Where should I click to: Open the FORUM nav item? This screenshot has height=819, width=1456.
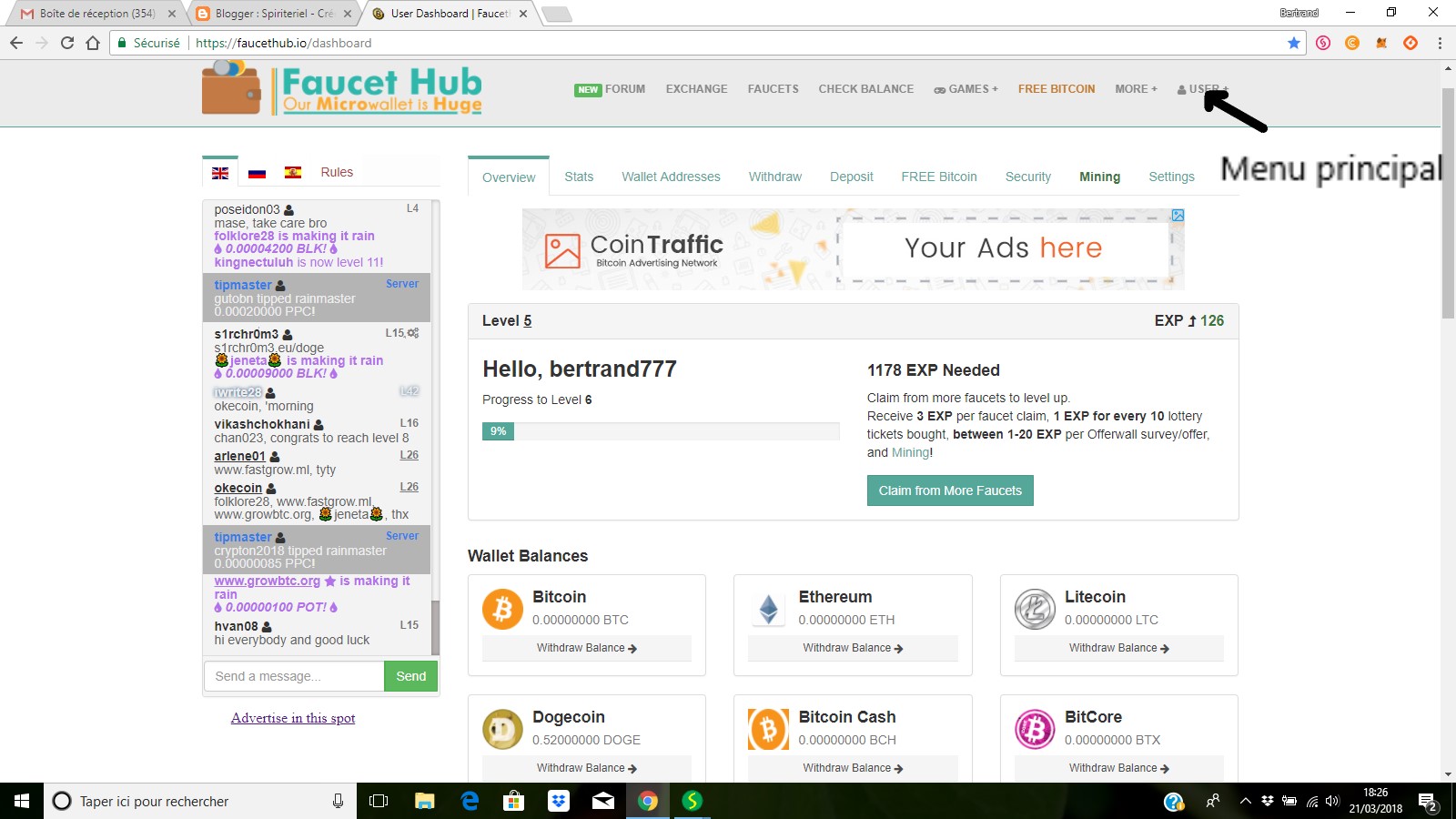click(x=610, y=89)
